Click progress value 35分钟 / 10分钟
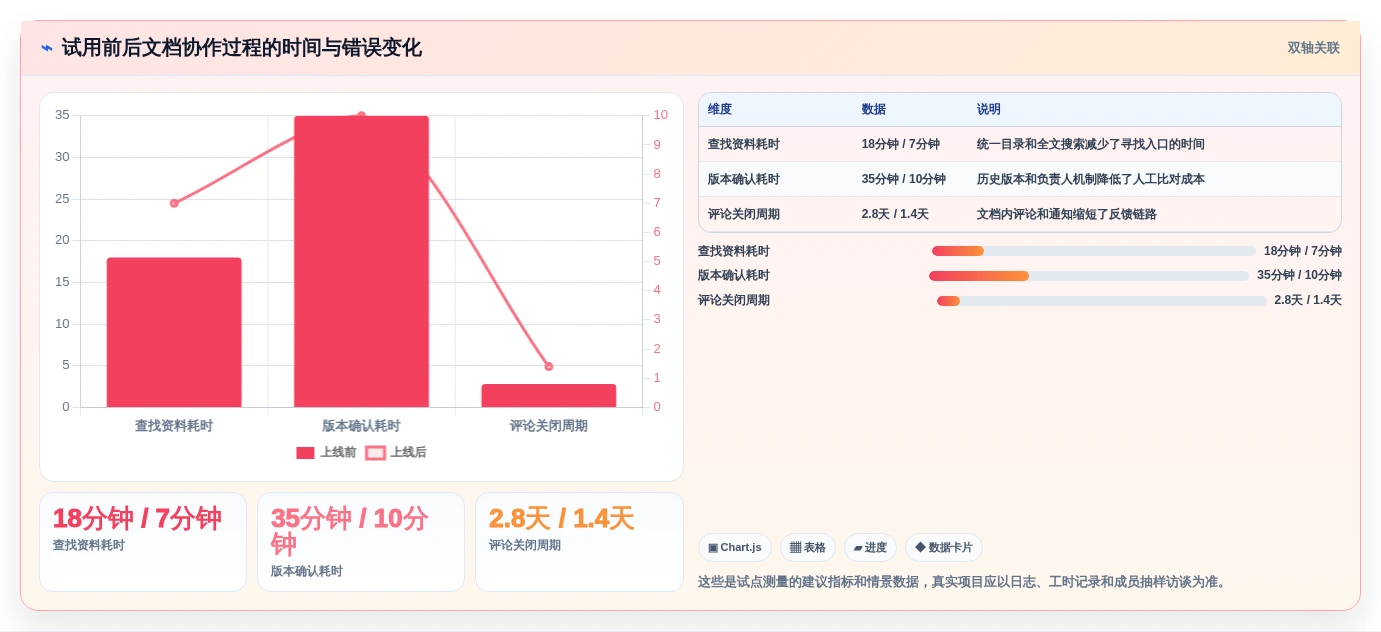Image resolution: width=1381 pixels, height=632 pixels. (1299, 276)
